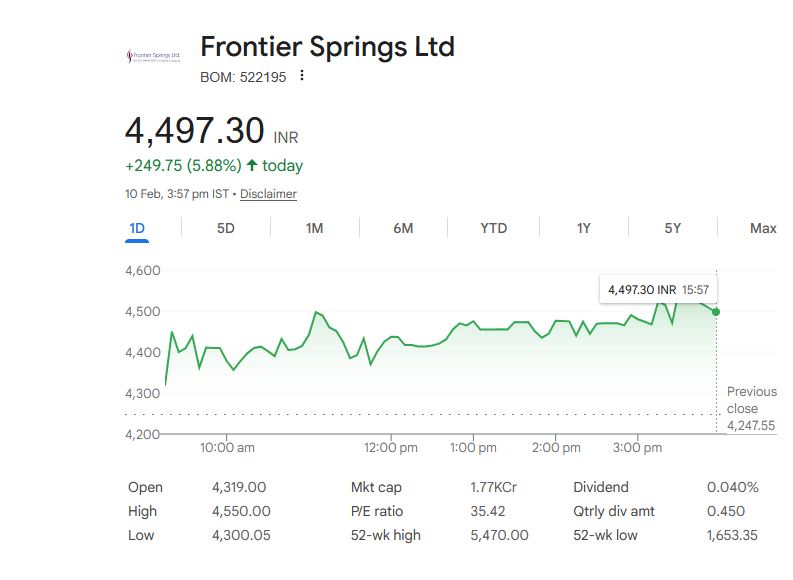Show the 1M price chart
This screenshot has width=793, height=580.
(x=314, y=228)
